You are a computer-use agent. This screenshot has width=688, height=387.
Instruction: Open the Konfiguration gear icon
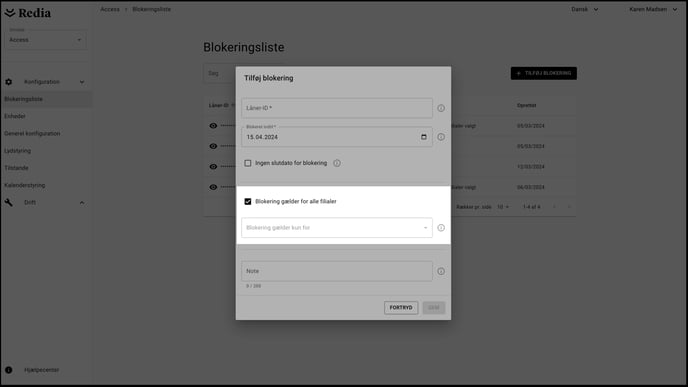point(9,82)
